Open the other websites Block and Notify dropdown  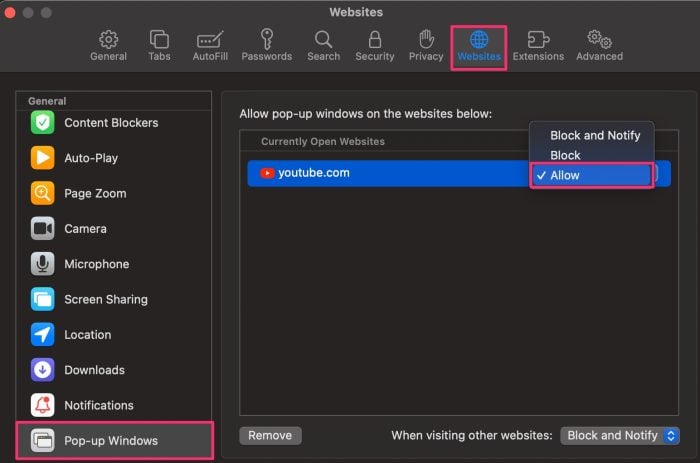pos(620,435)
